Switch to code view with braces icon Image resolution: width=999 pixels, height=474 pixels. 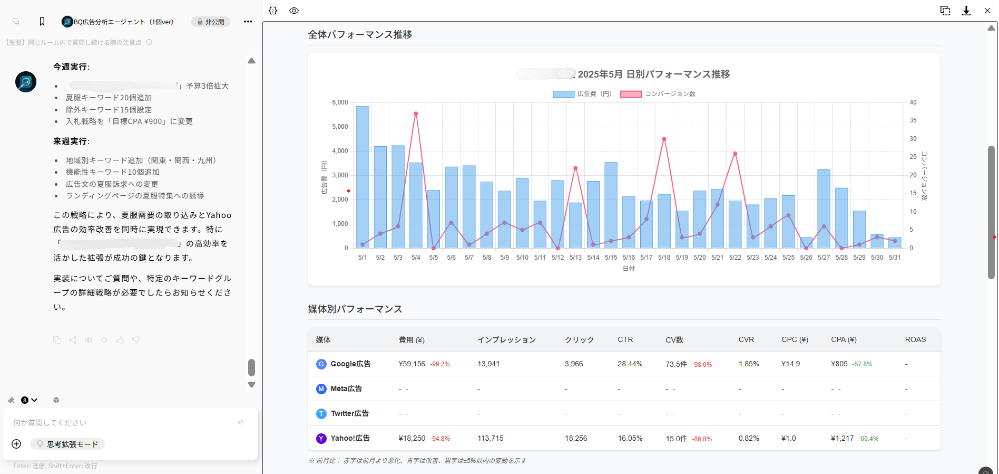(x=273, y=10)
